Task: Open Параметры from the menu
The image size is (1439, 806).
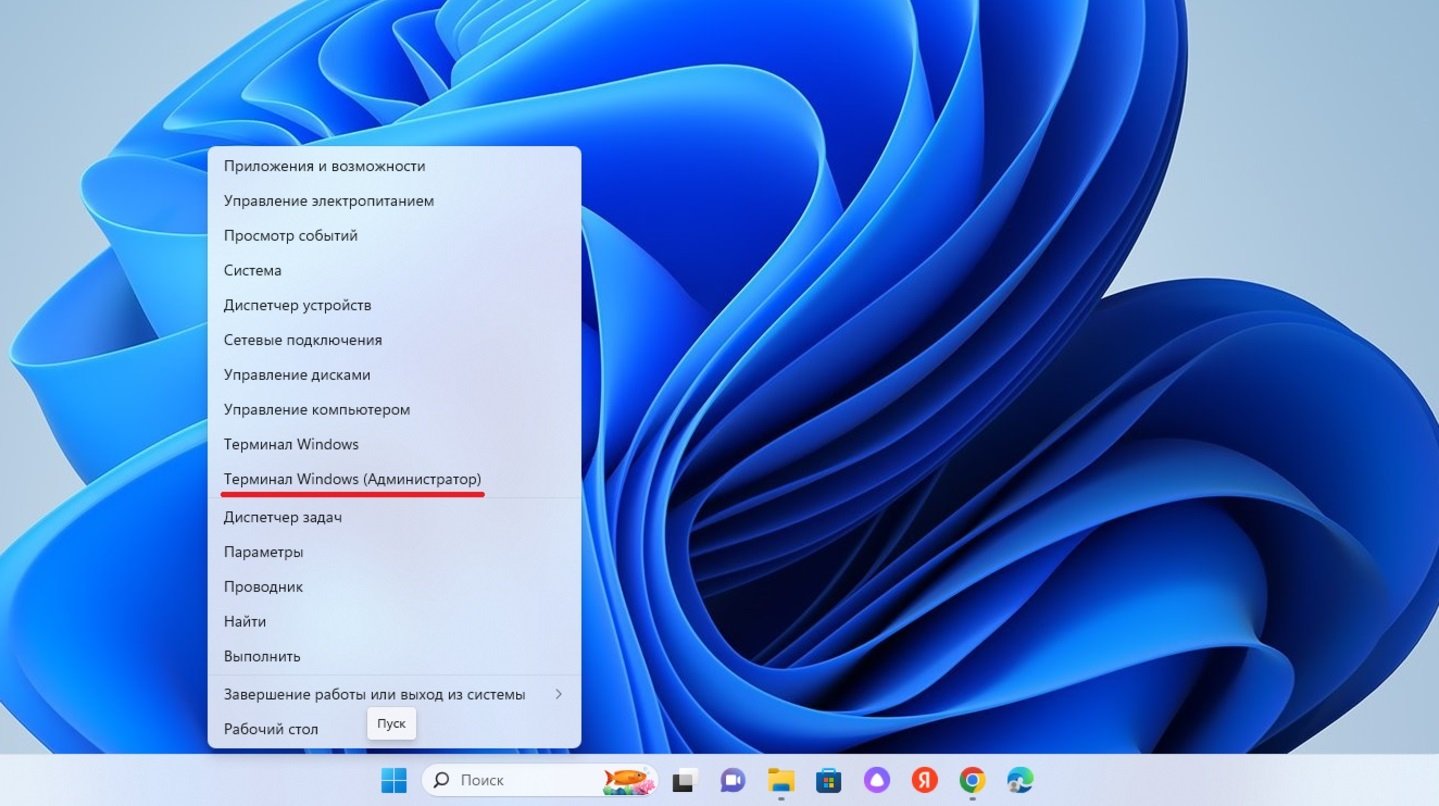Action: click(x=394, y=552)
